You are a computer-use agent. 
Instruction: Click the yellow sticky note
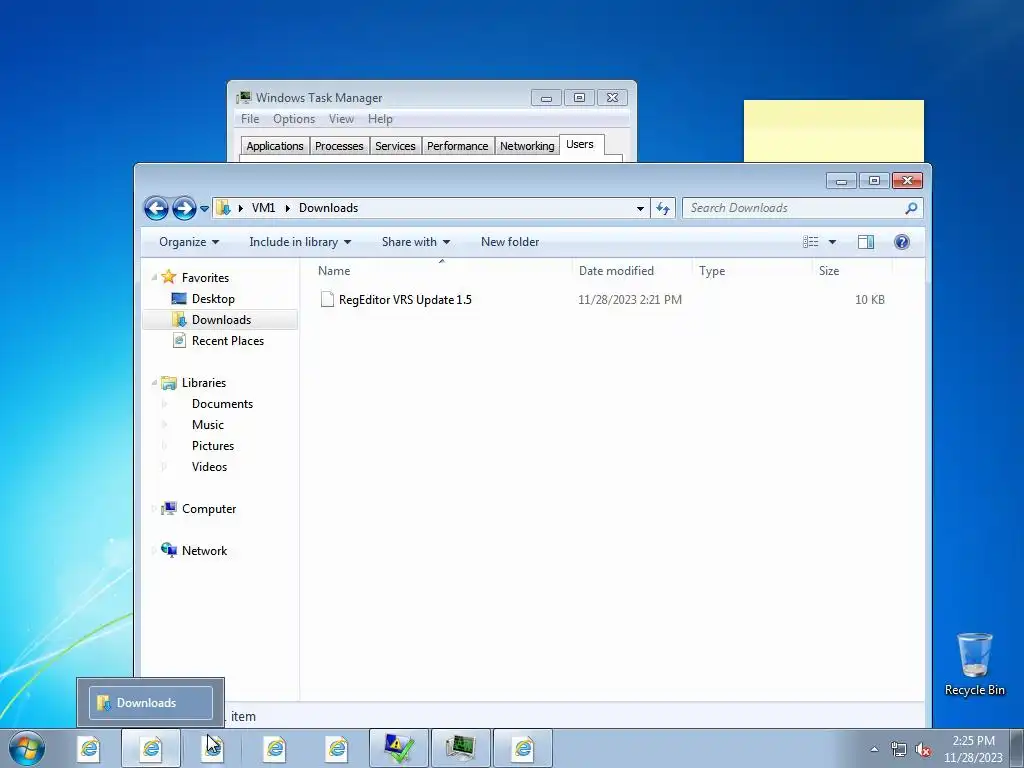click(833, 131)
